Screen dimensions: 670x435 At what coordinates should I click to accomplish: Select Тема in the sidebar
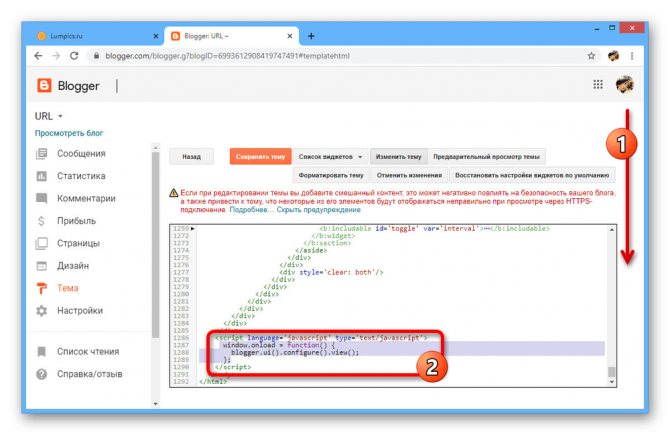pos(68,288)
